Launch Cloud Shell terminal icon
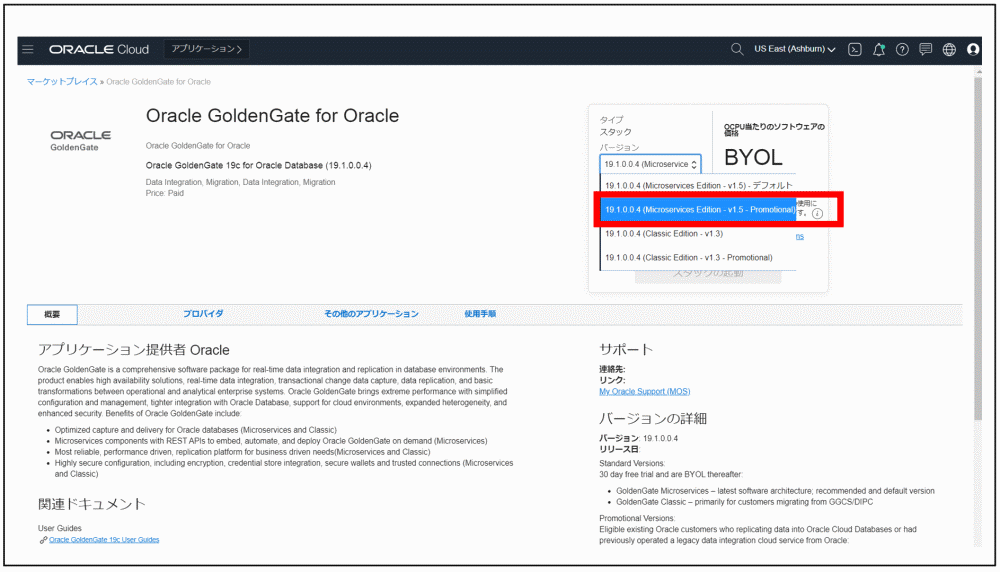 tap(855, 49)
